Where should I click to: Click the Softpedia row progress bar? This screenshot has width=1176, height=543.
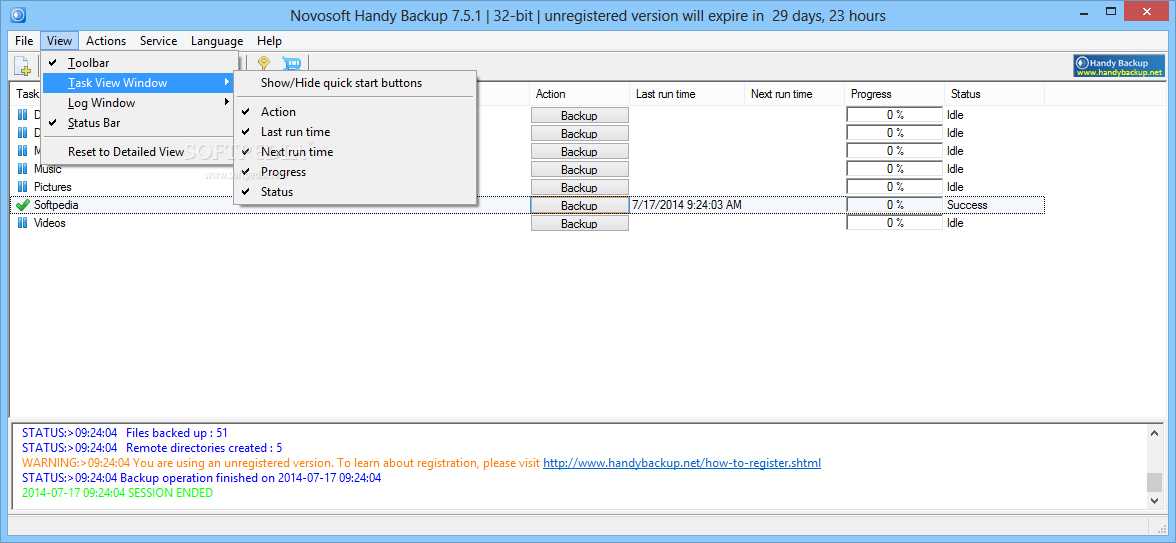[x=895, y=205]
